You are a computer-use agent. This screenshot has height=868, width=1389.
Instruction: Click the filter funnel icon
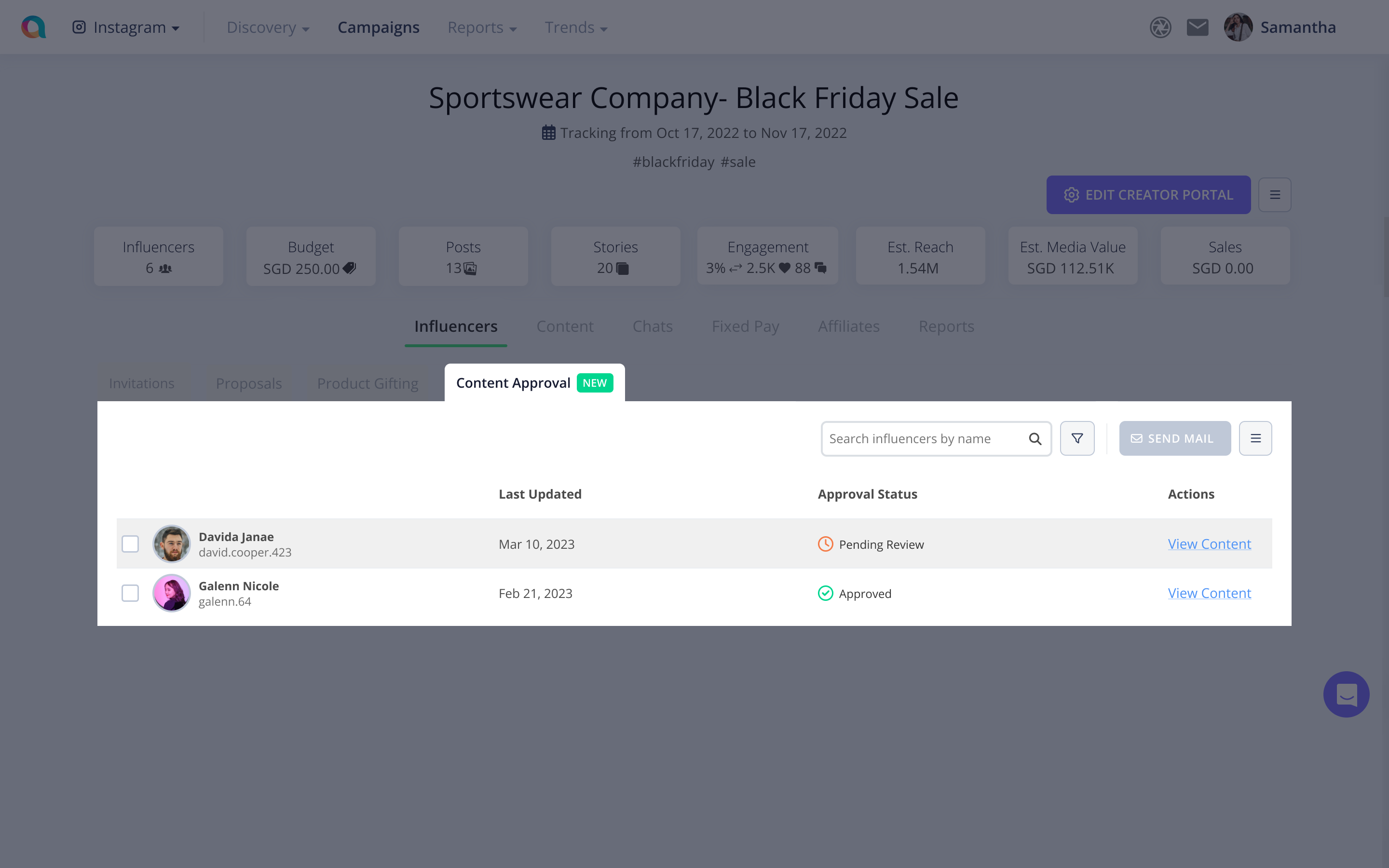coord(1077,439)
